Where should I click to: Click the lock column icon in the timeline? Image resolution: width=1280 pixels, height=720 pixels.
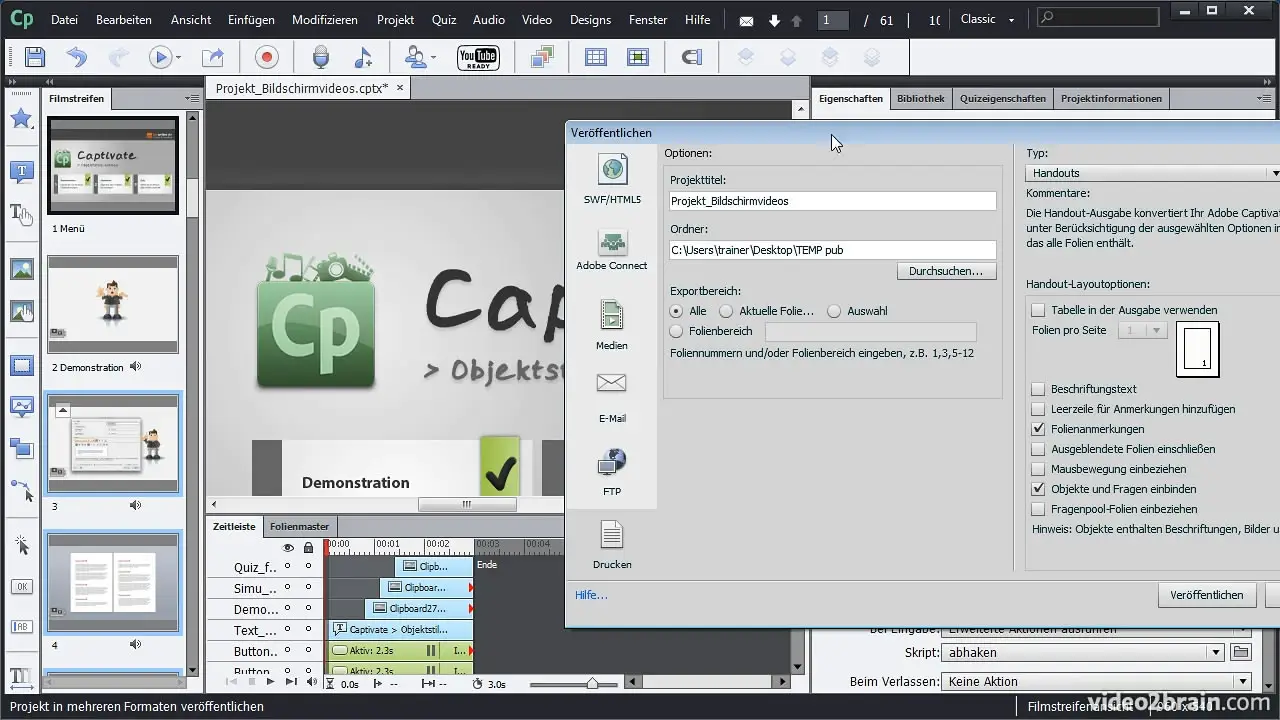(308, 548)
